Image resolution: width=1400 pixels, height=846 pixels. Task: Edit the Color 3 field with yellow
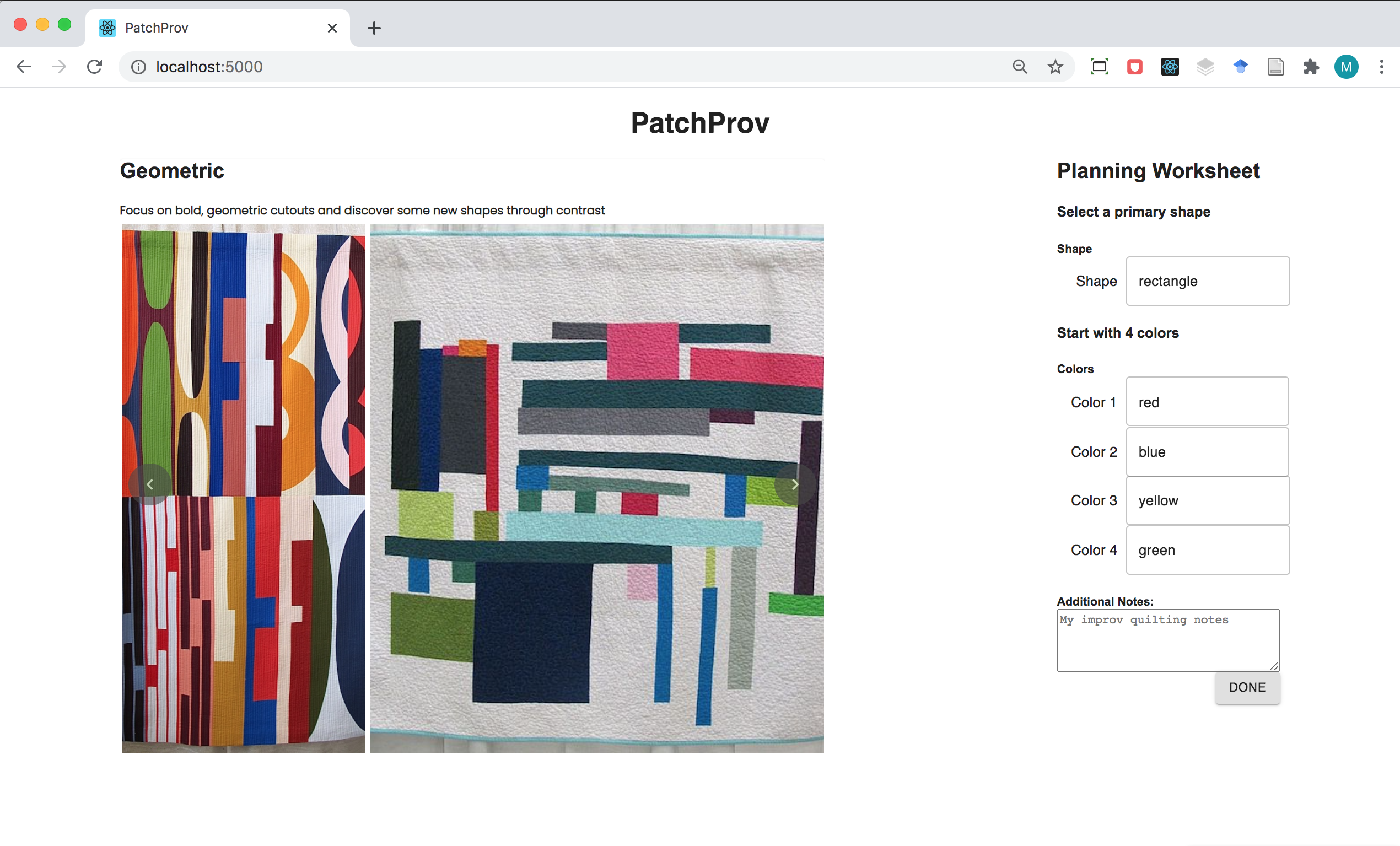(x=1208, y=500)
